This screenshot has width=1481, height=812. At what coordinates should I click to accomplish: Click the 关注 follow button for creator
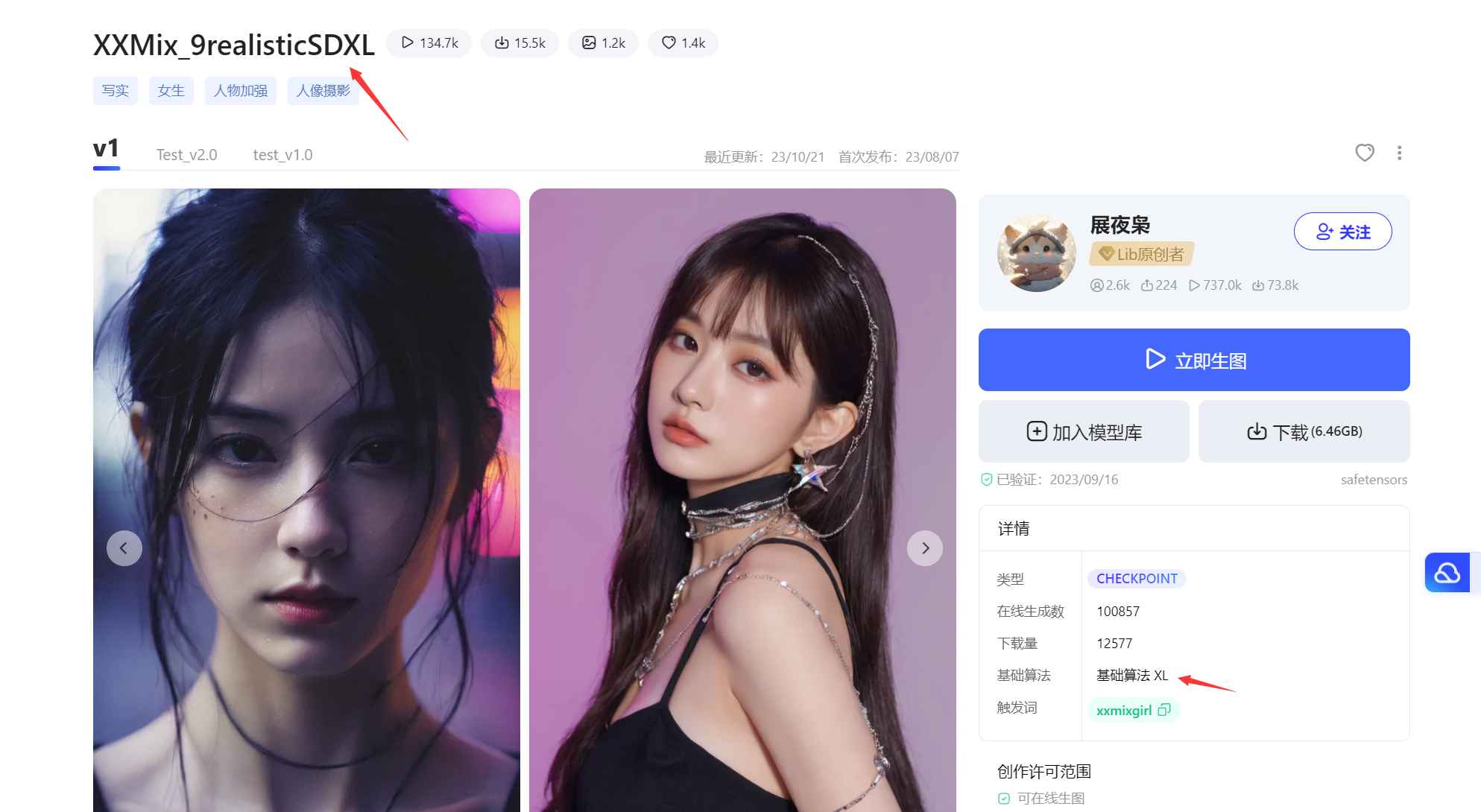tap(1342, 231)
